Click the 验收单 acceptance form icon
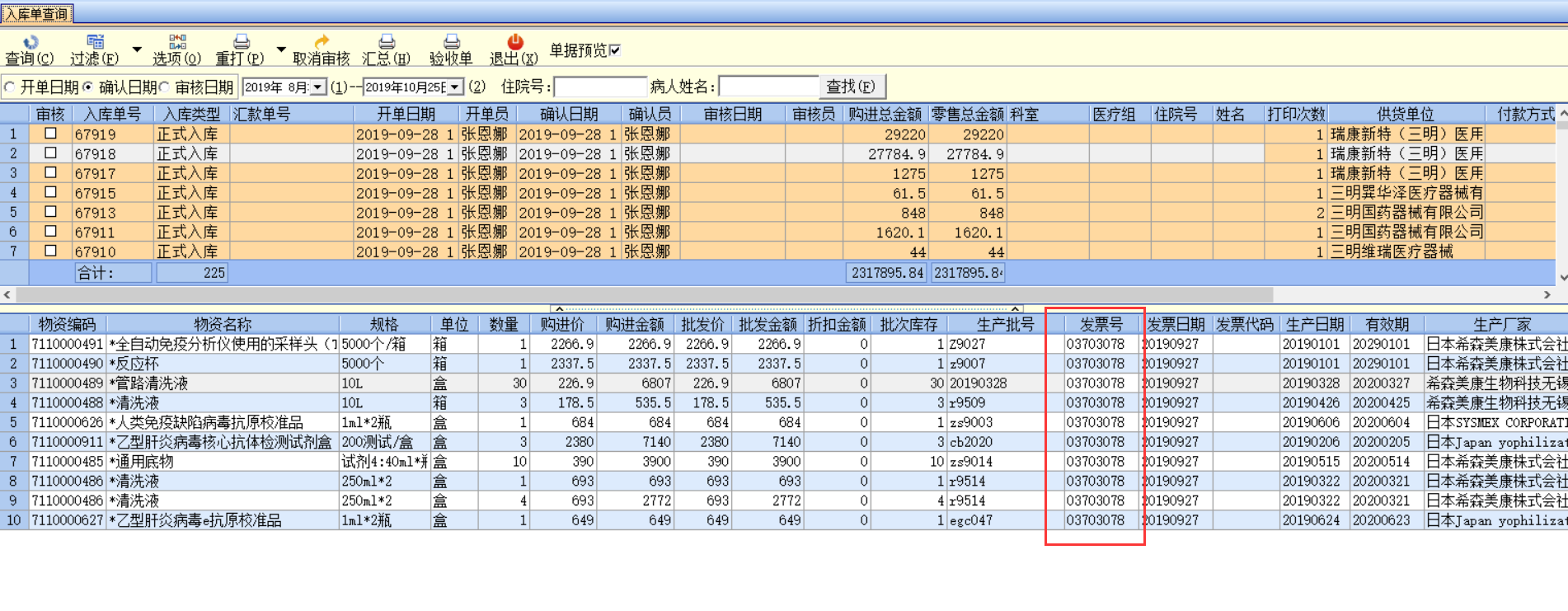This screenshot has height=611, width=1568. (x=451, y=43)
